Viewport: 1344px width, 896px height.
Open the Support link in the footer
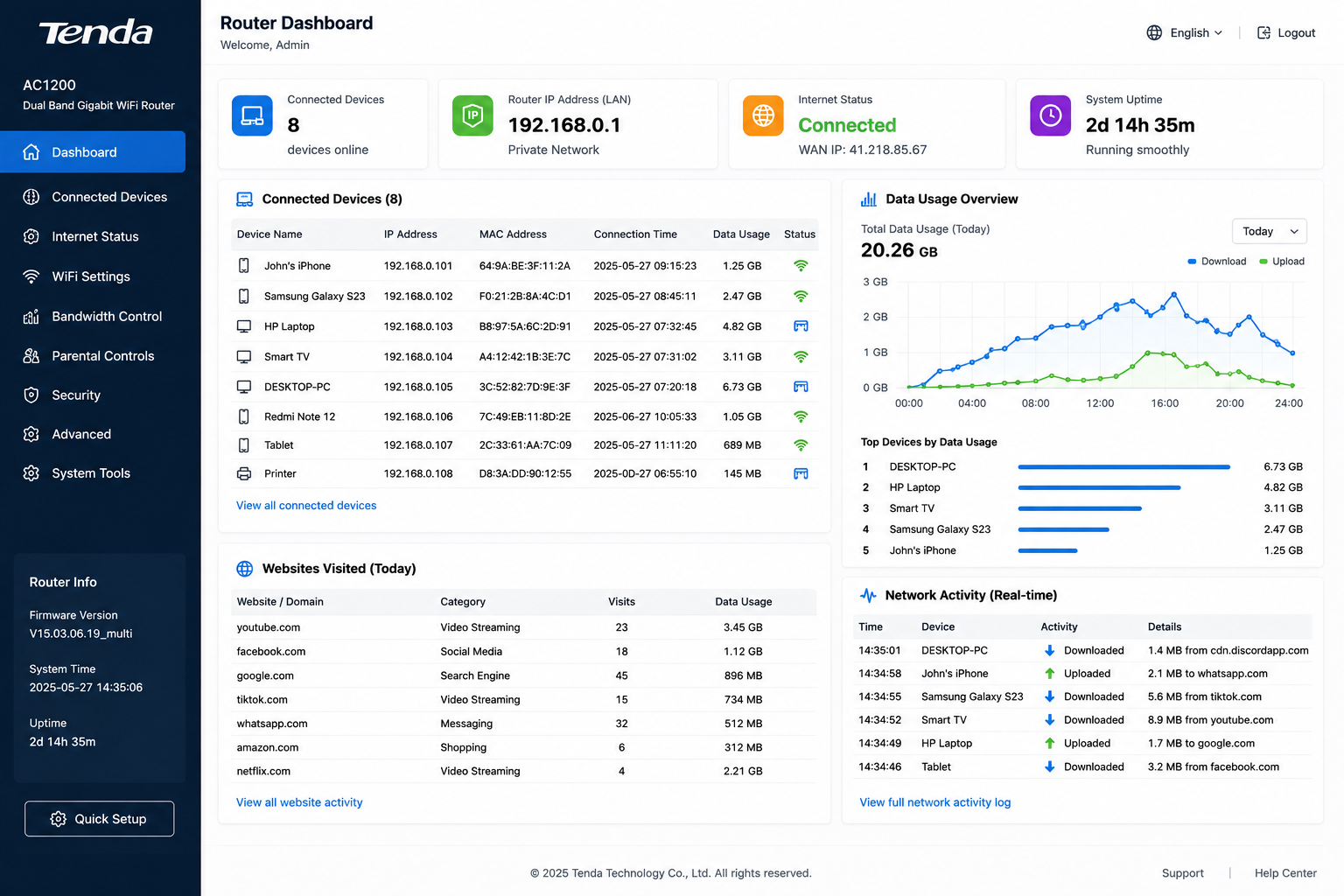pyautogui.click(x=1183, y=873)
